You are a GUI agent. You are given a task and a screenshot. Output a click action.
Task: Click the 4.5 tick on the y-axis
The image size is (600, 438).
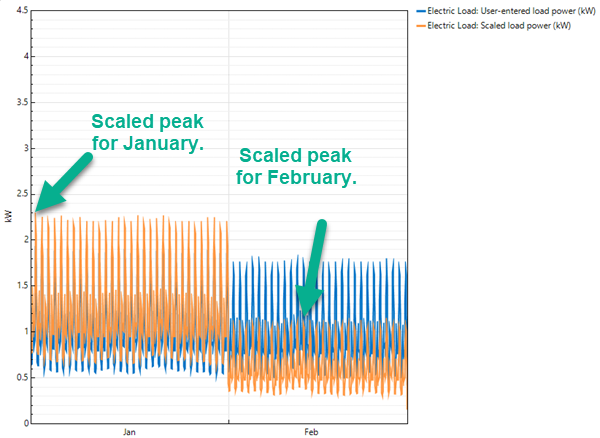(21, 9)
